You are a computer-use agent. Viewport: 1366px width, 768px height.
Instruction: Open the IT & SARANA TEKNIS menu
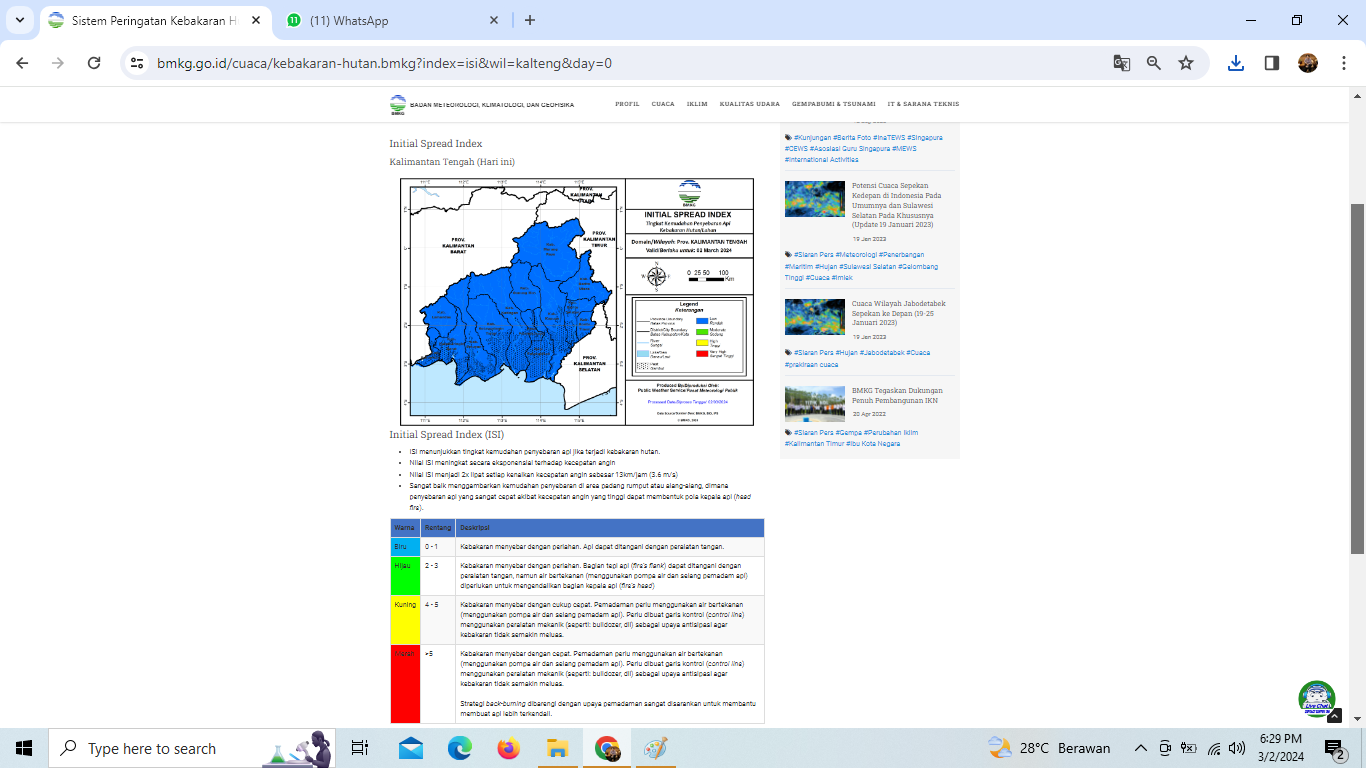[923, 104]
